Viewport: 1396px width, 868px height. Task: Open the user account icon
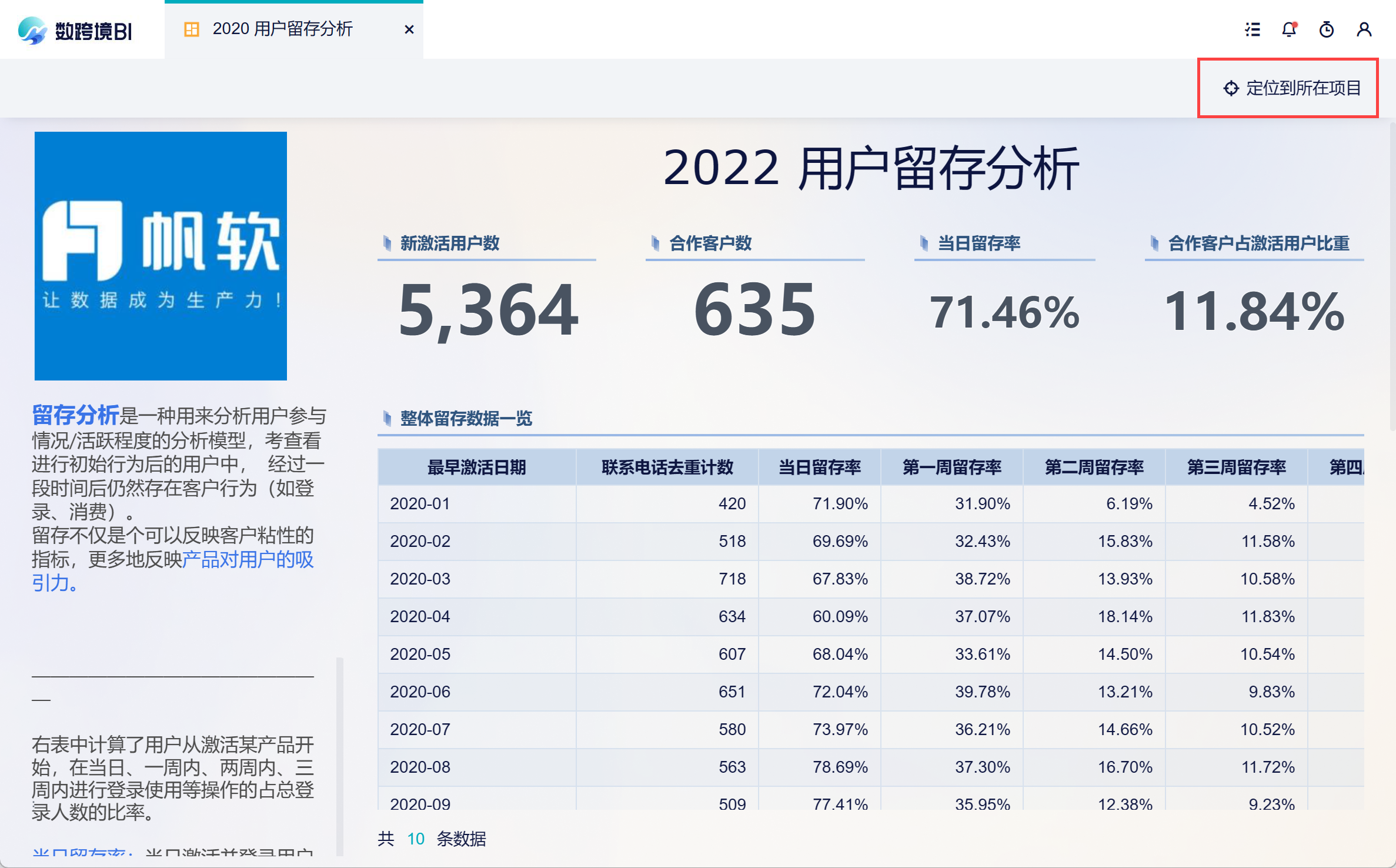[x=1364, y=29]
